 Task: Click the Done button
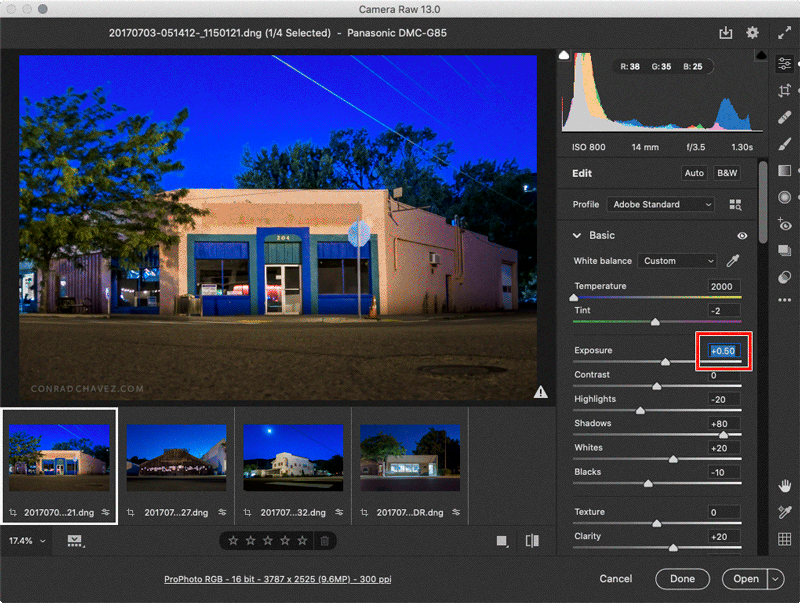pyautogui.click(x=682, y=579)
